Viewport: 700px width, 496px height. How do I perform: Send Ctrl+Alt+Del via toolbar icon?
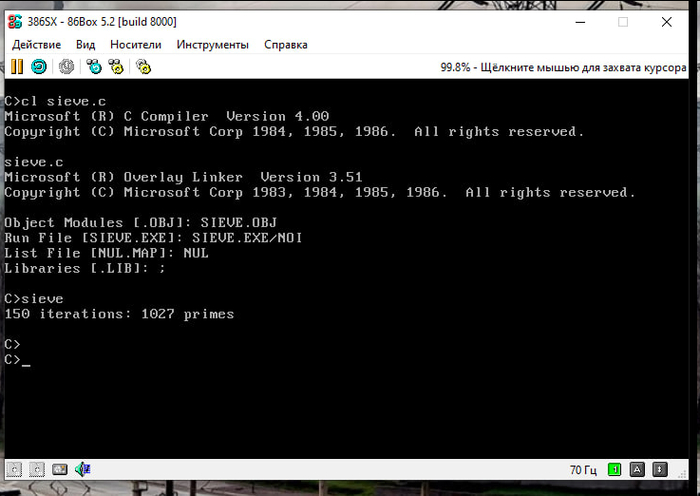pyautogui.click(x=93, y=67)
